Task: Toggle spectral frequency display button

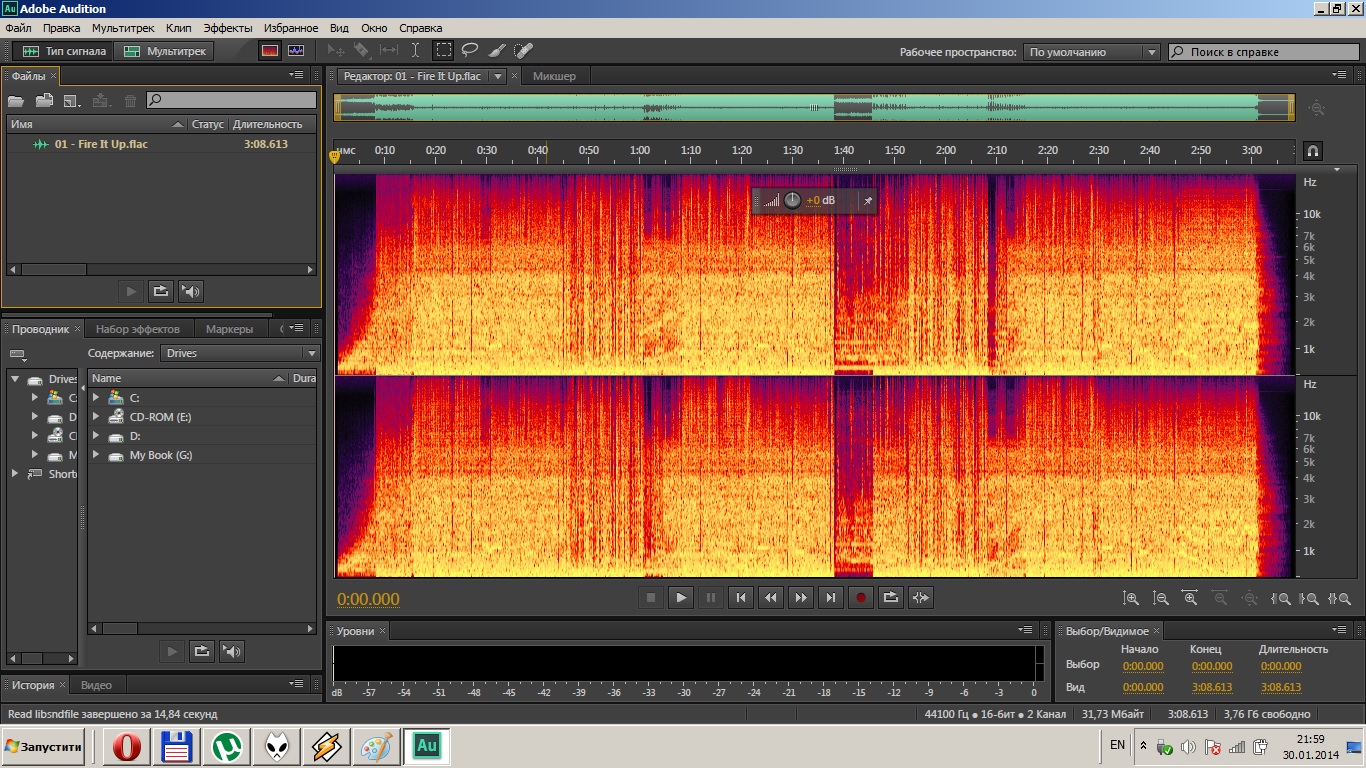Action: (x=270, y=51)
